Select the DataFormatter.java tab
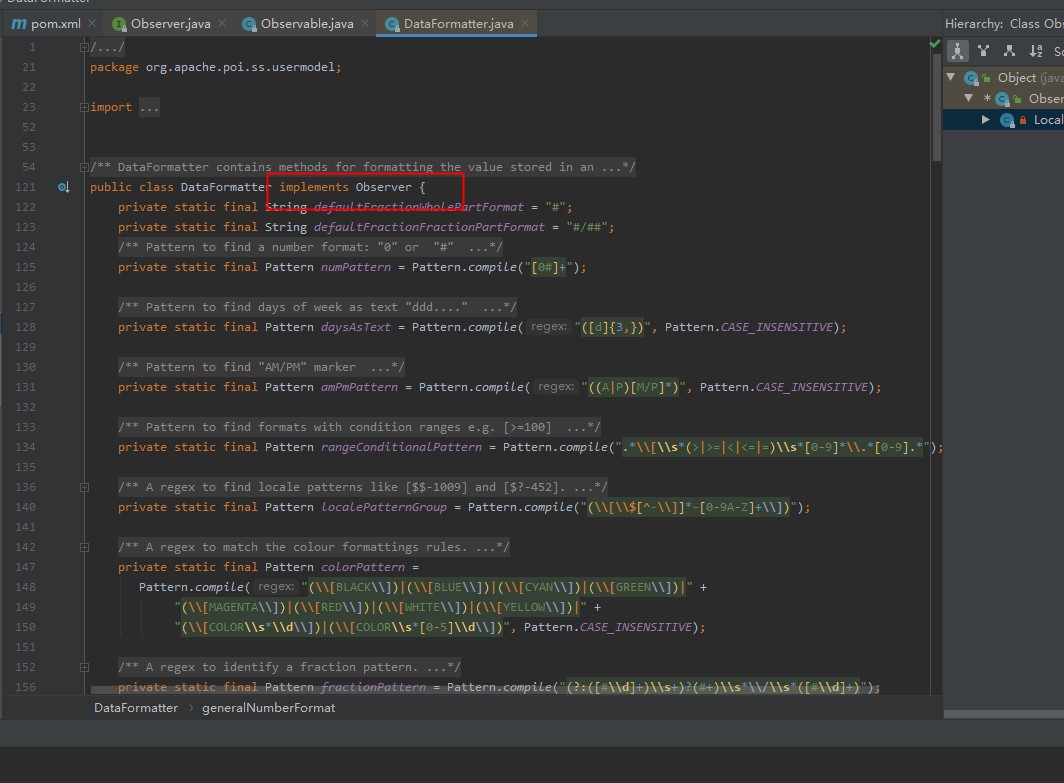This screenshot has width=1064, height=783. 458,24
